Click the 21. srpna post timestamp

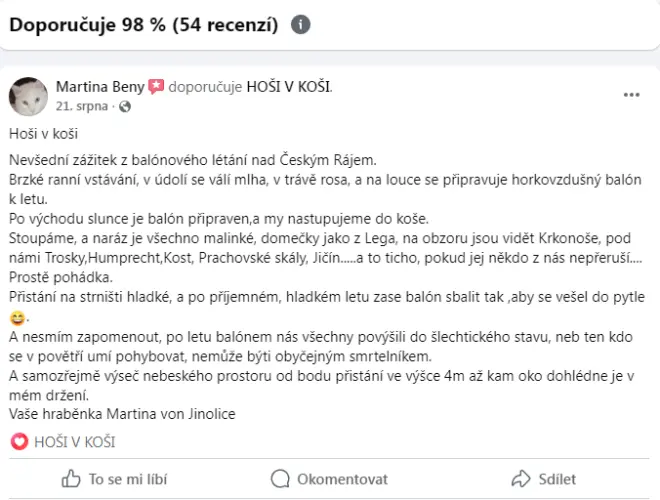[x=83, y=105]
